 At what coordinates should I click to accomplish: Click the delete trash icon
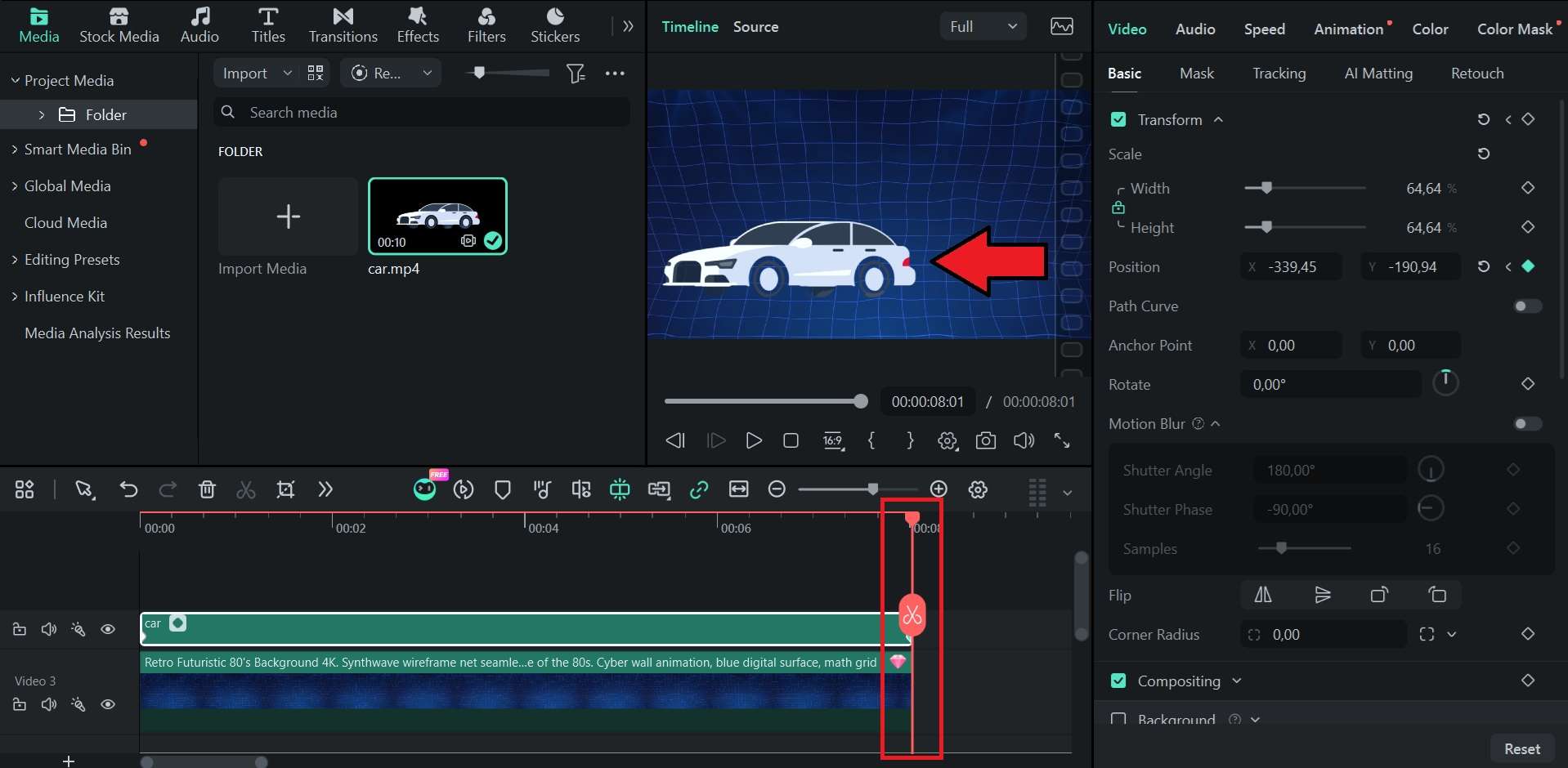207,489
